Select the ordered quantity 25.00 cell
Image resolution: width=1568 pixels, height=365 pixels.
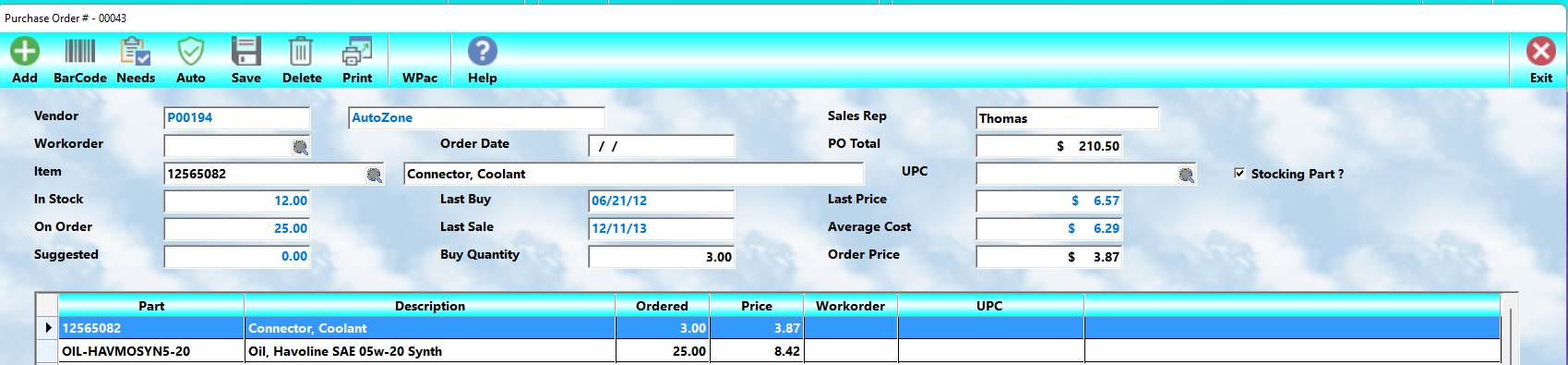tap(663, 351)
